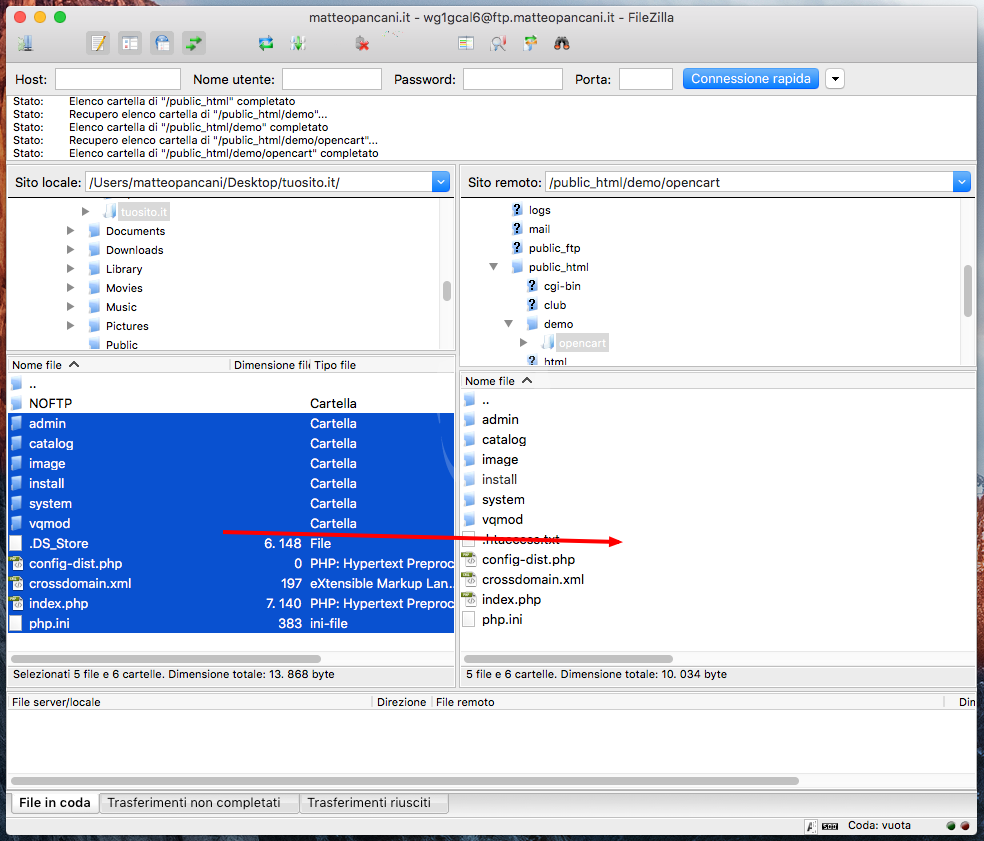The image size is (984, 841).
Task: Click the queue size icon beside 'Coda: vuota'
Action: coord(830,826)
